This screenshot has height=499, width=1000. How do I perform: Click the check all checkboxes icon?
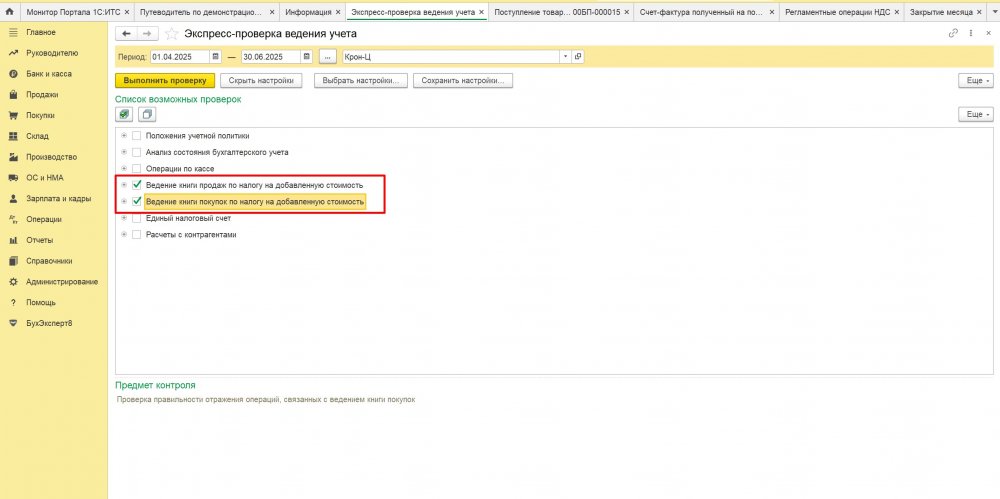coord(125,115)
